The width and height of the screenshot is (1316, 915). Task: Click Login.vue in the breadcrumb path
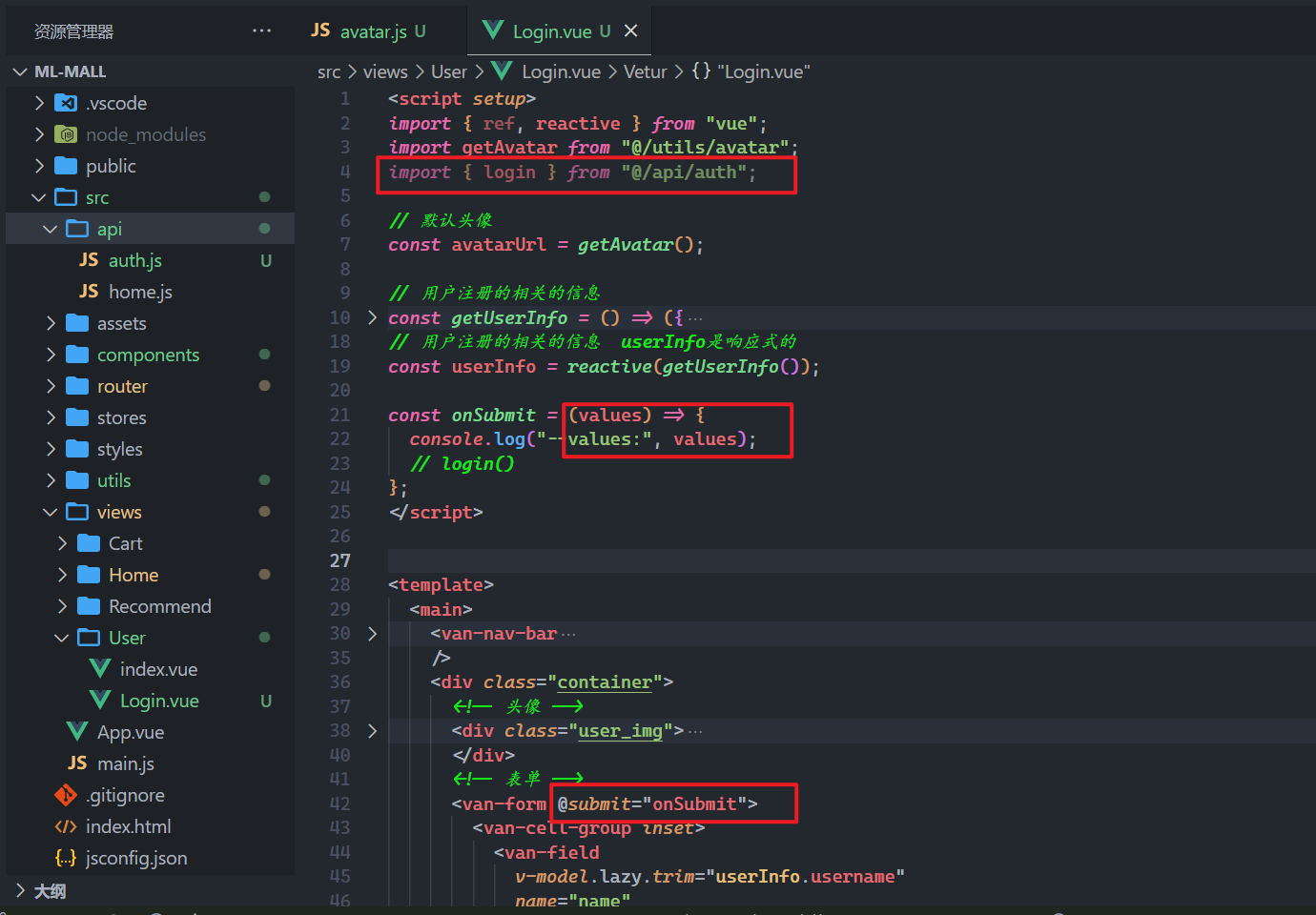[561, 71]
